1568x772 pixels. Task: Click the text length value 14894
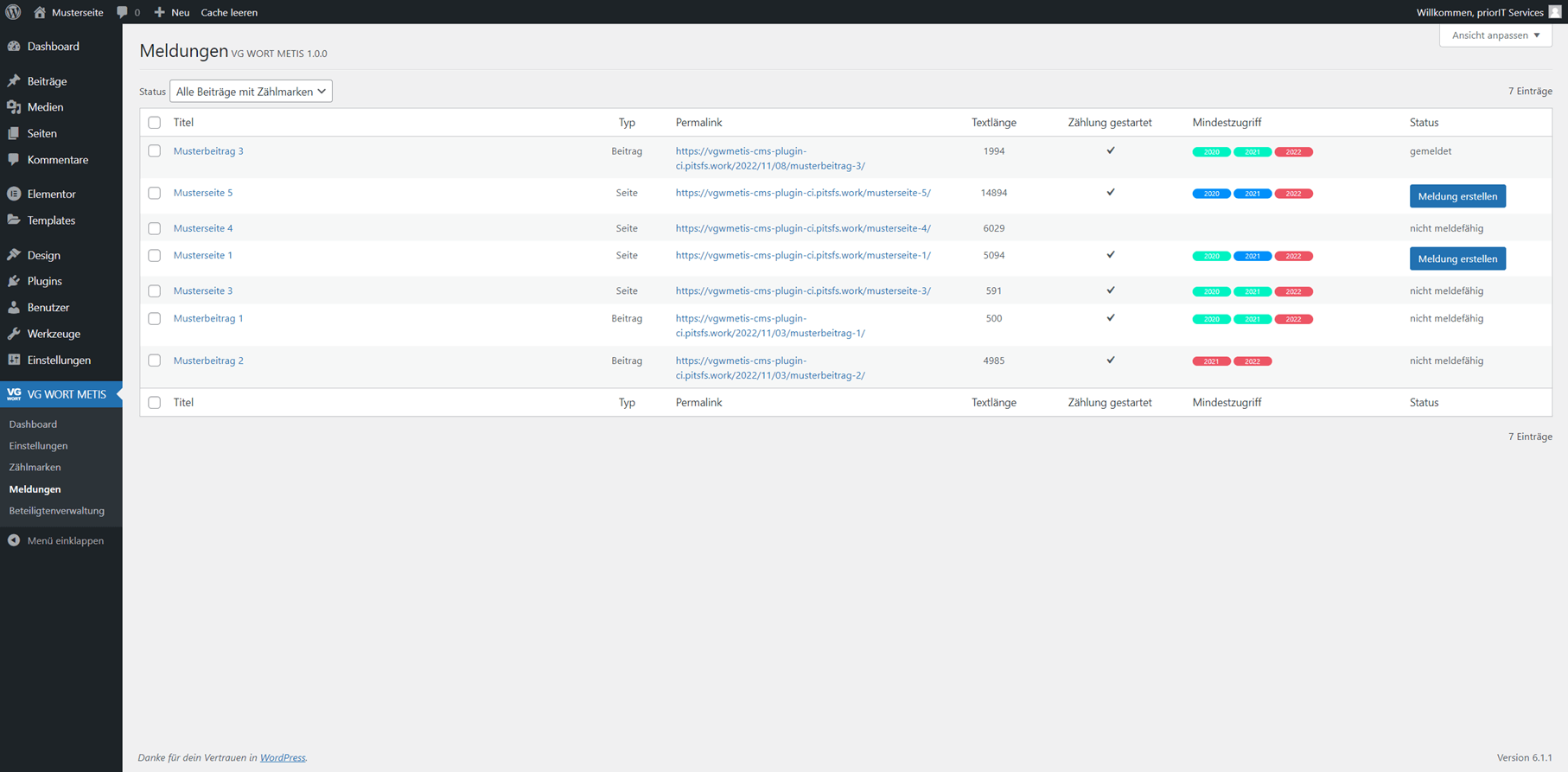click(x=994, y=193)
